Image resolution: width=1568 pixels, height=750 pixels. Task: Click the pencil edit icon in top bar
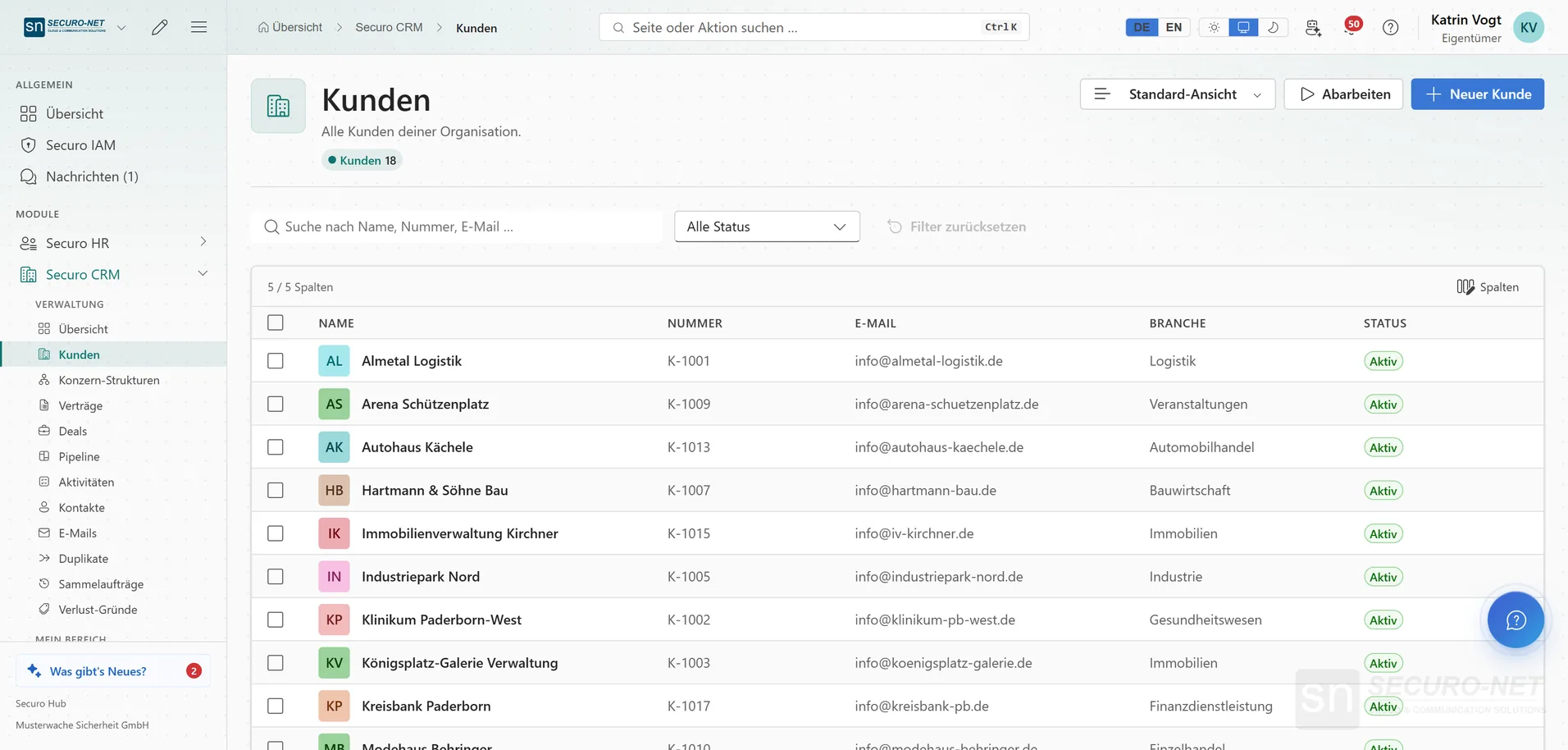[160, 27]
